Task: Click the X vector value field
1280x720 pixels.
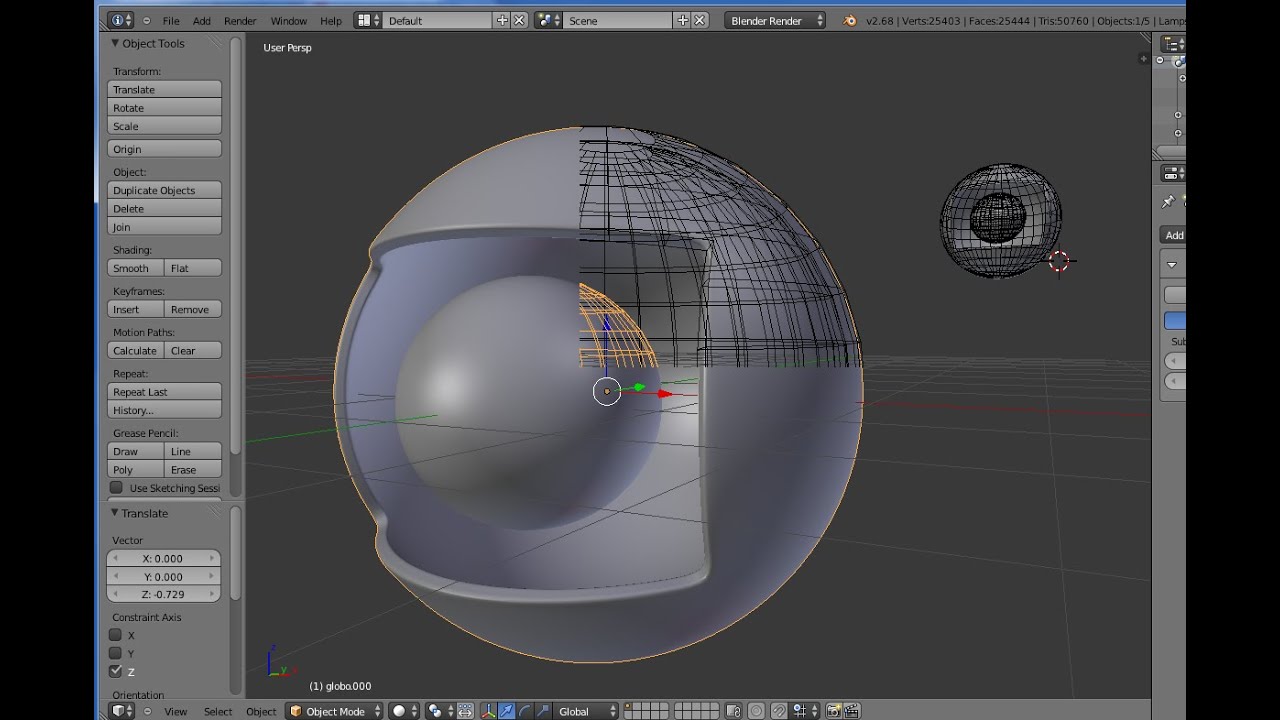Action: [x=164, y=558]
